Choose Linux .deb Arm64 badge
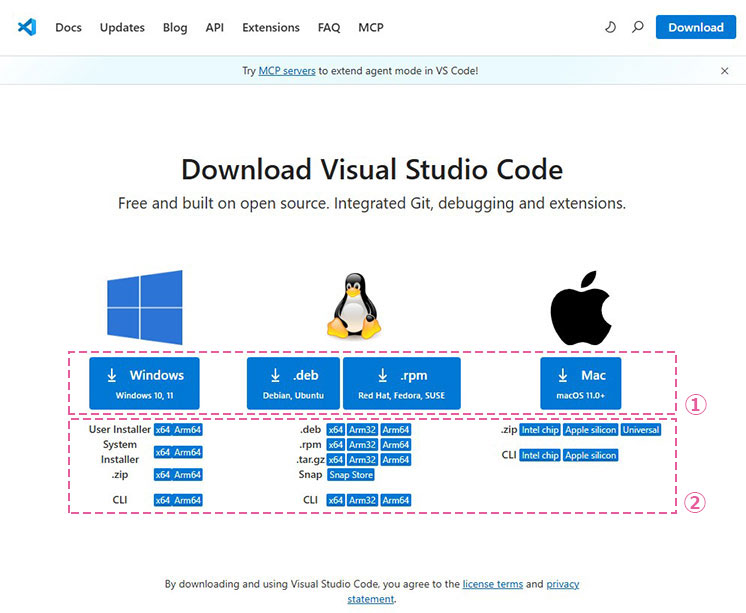Viewport: 746px width, 613px height. point(396,430)
